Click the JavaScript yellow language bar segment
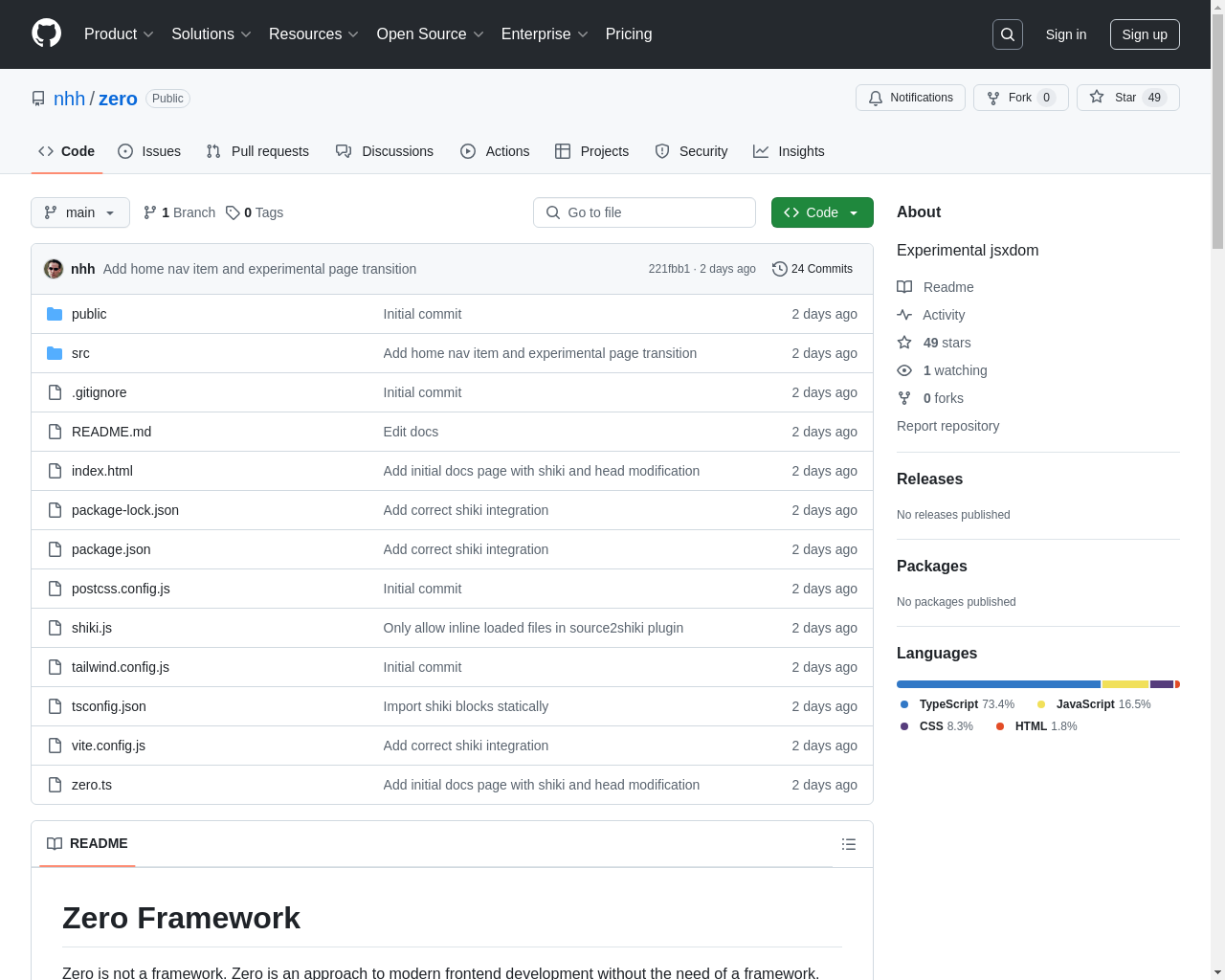 click(x=1125, y=684)
